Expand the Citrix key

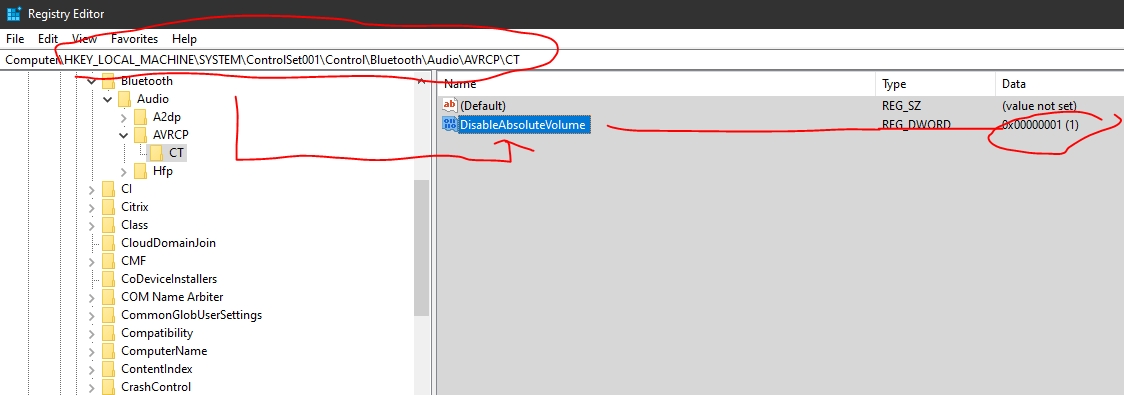[x=91, y=207]
